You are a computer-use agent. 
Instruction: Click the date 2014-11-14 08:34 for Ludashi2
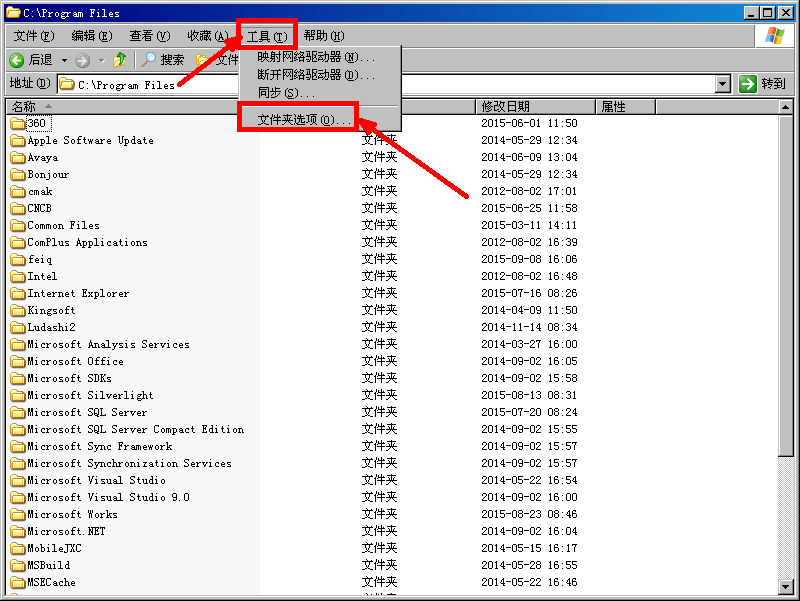(x=529, y=327)
